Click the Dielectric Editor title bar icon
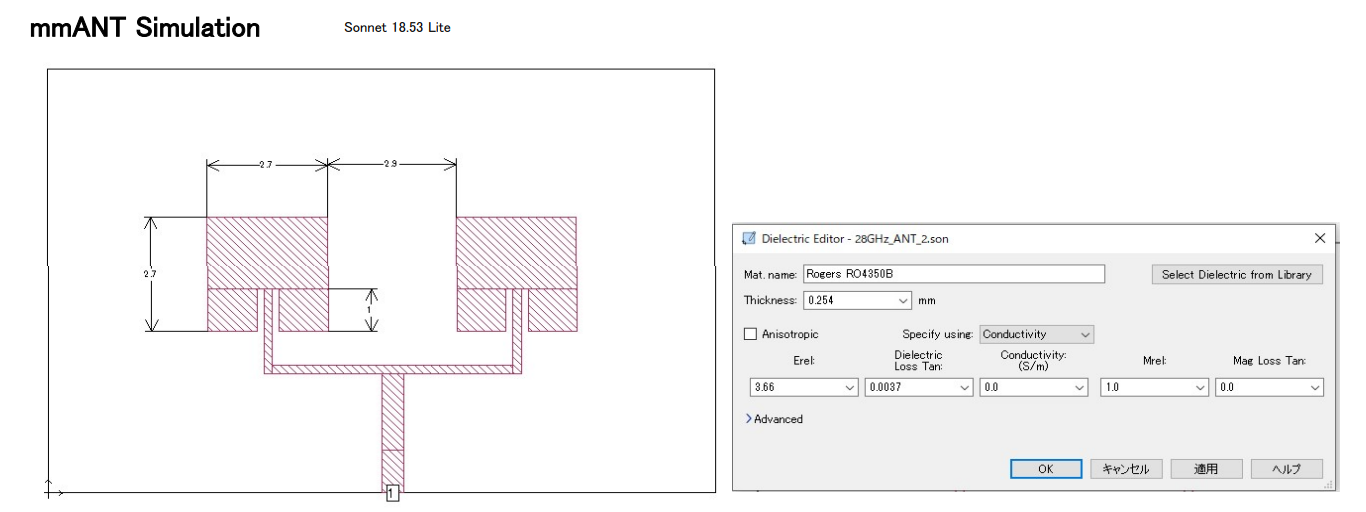This screenshot has width=1366, height=512. [749, 238]
